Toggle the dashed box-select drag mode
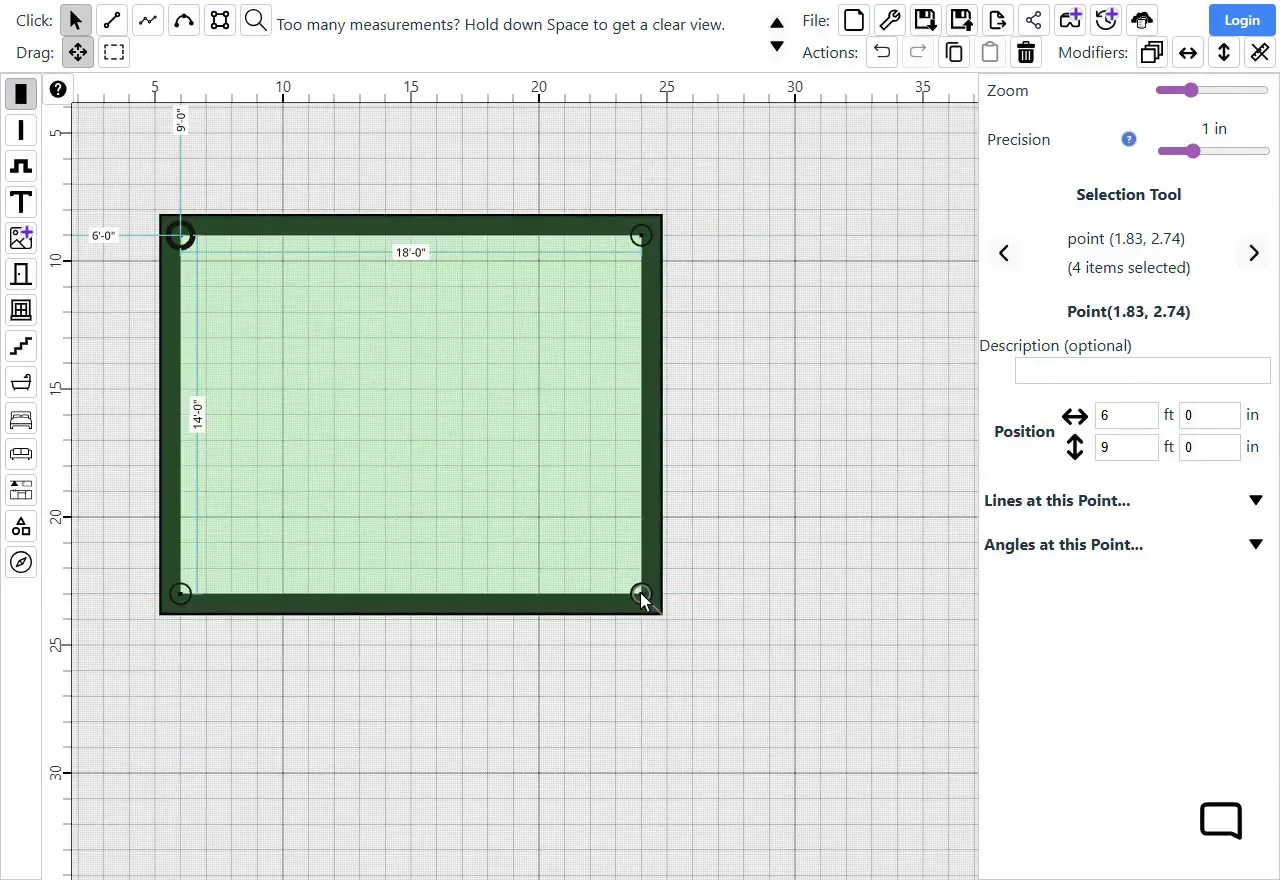Screen dimensions: 1280x880 tap(113, 52)
